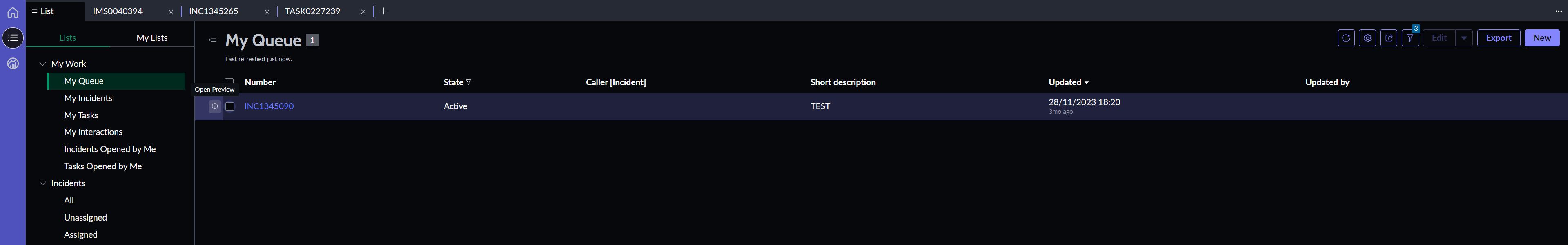
Task: Collapse the list navigation panel icon
Action: click(x=212, y=40)
